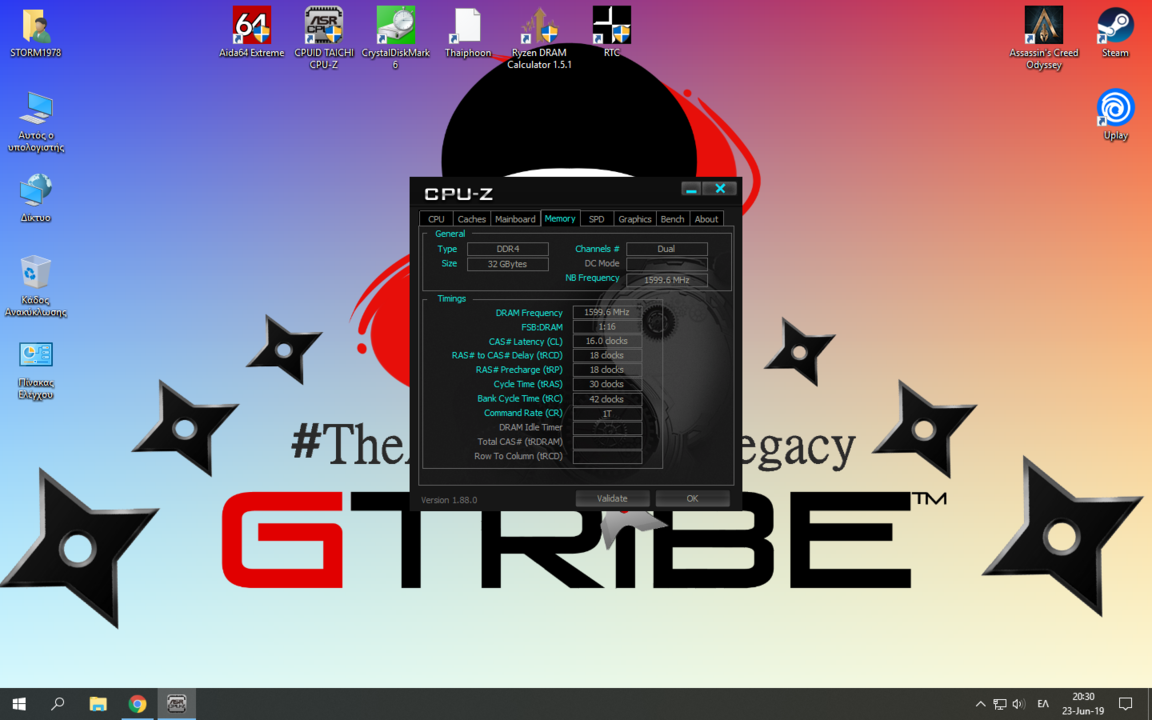Open the This PC (Αυτός ο υπολογιστής) icon
The height and width of the screenshot is (720, 1152).
coord(35,122)
